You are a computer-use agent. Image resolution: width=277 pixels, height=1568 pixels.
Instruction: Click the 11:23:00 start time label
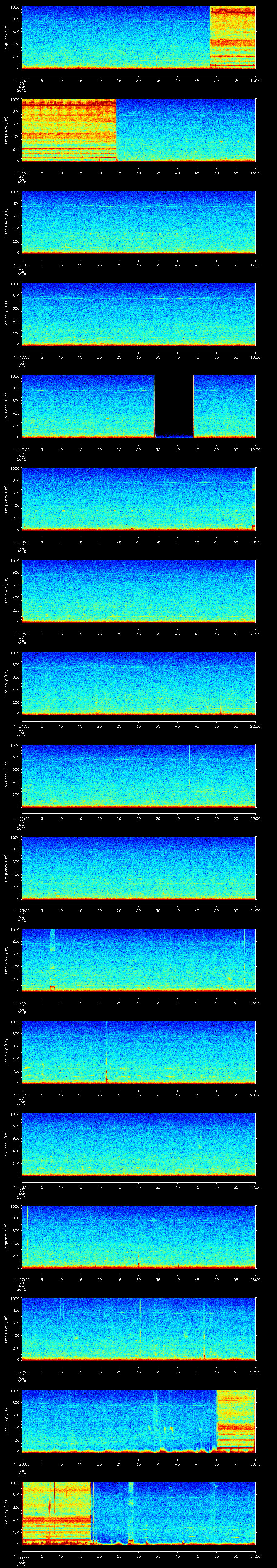click(21, 910)
